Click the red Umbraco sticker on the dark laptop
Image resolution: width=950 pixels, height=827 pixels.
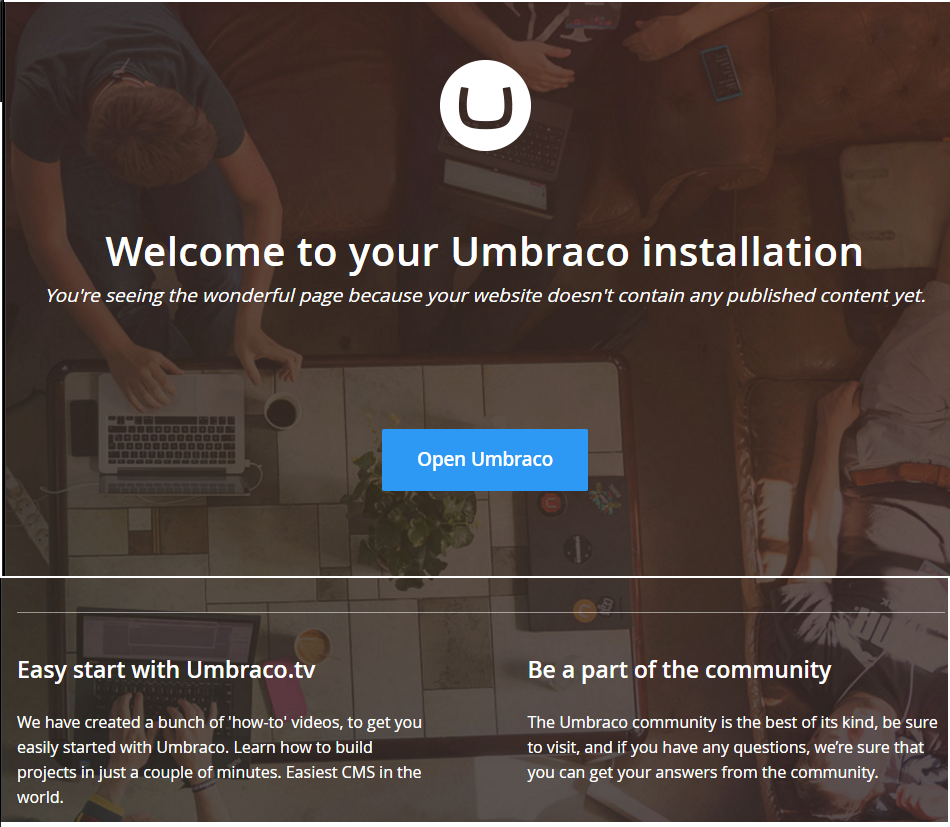[551, 503]
